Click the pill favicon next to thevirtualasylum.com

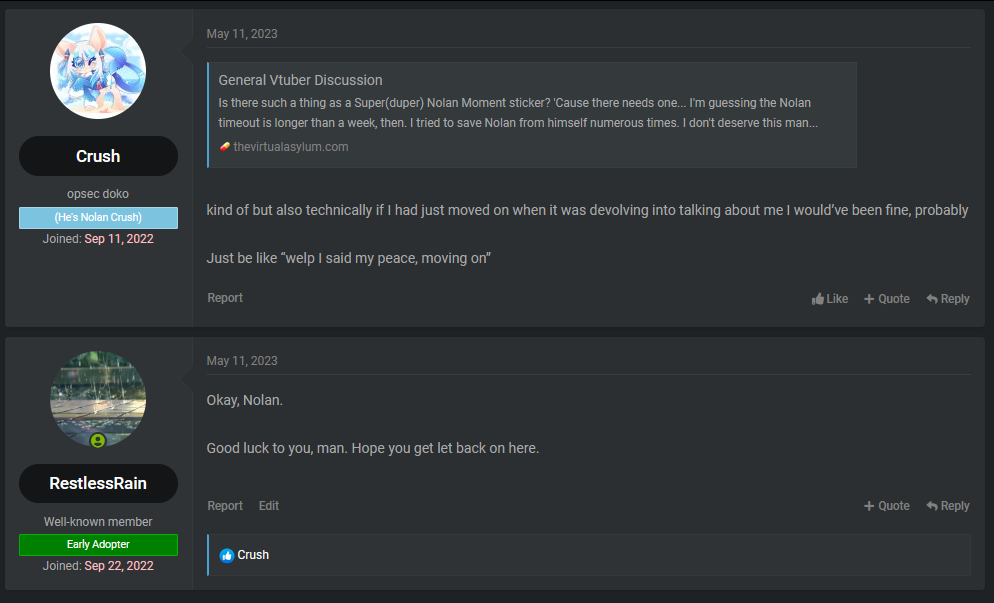(224, 146)
